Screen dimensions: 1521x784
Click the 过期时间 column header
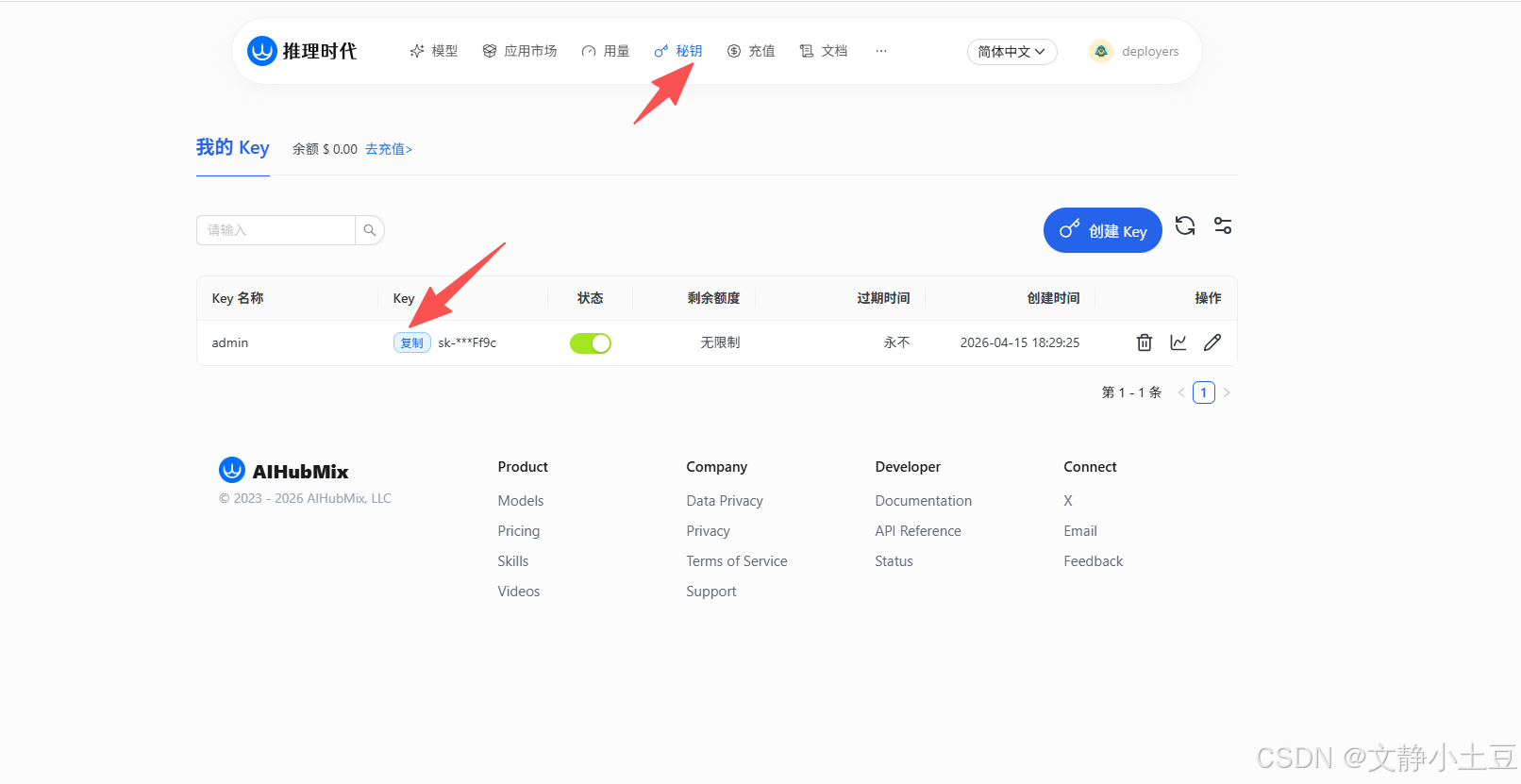[884, 298]
